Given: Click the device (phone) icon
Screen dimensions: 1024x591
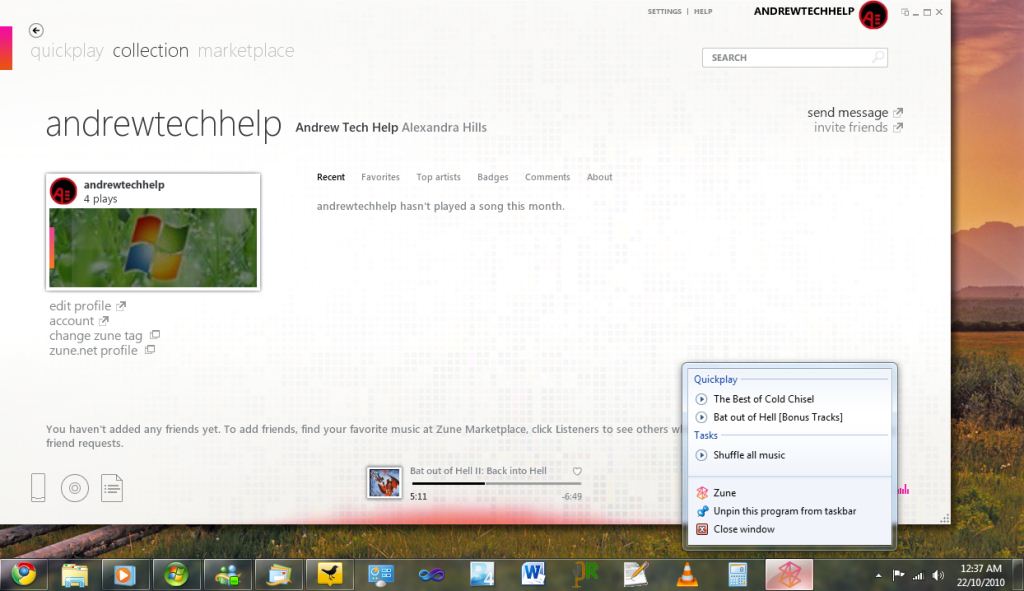Looking at the screenshot, I should click(39, 488).
